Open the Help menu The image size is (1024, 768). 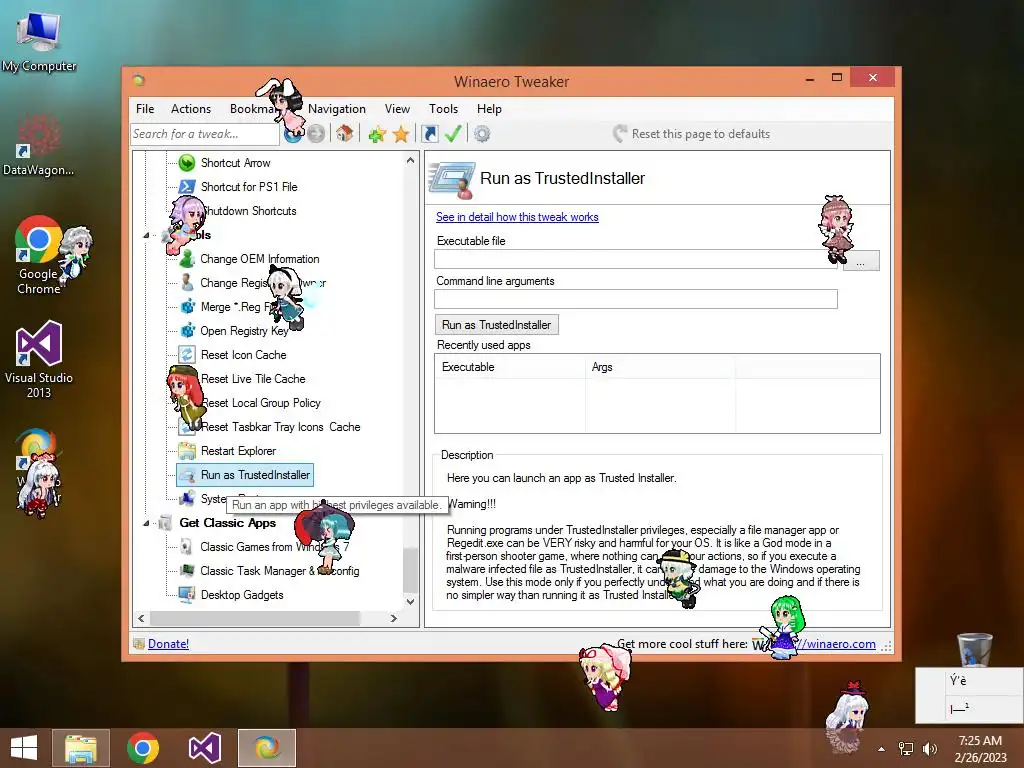pyautogui.click(x=489, y=109)
